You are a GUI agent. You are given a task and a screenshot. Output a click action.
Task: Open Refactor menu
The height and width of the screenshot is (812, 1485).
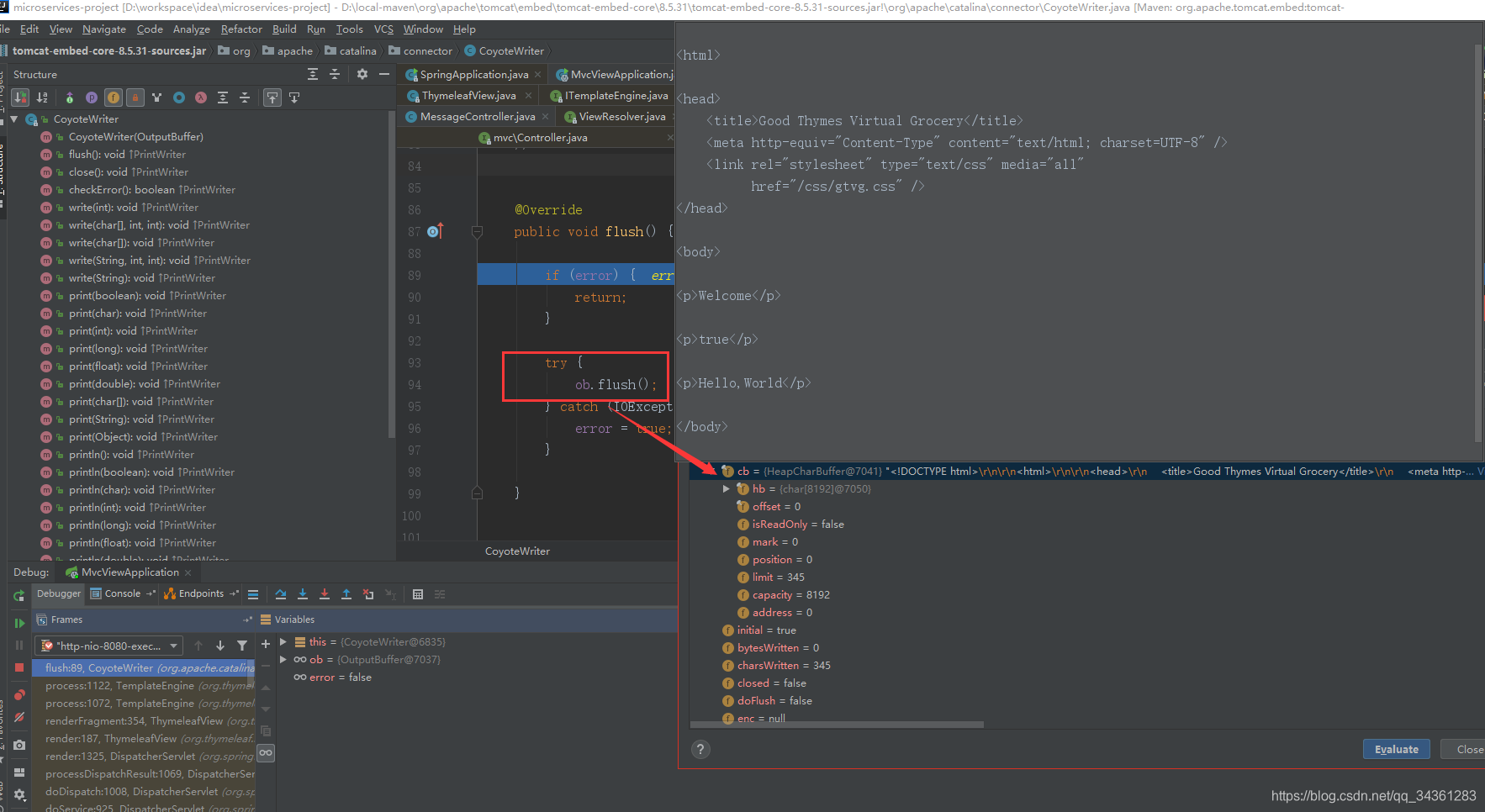241,29
